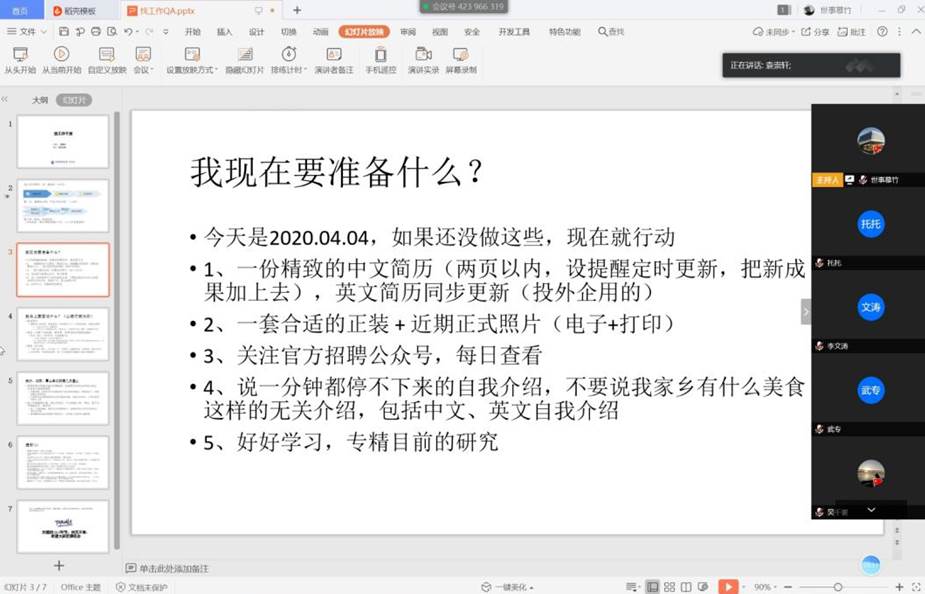The image size is (925, 594).
Task: Open the 插入 ribbon tab
Action: (224, 32)
